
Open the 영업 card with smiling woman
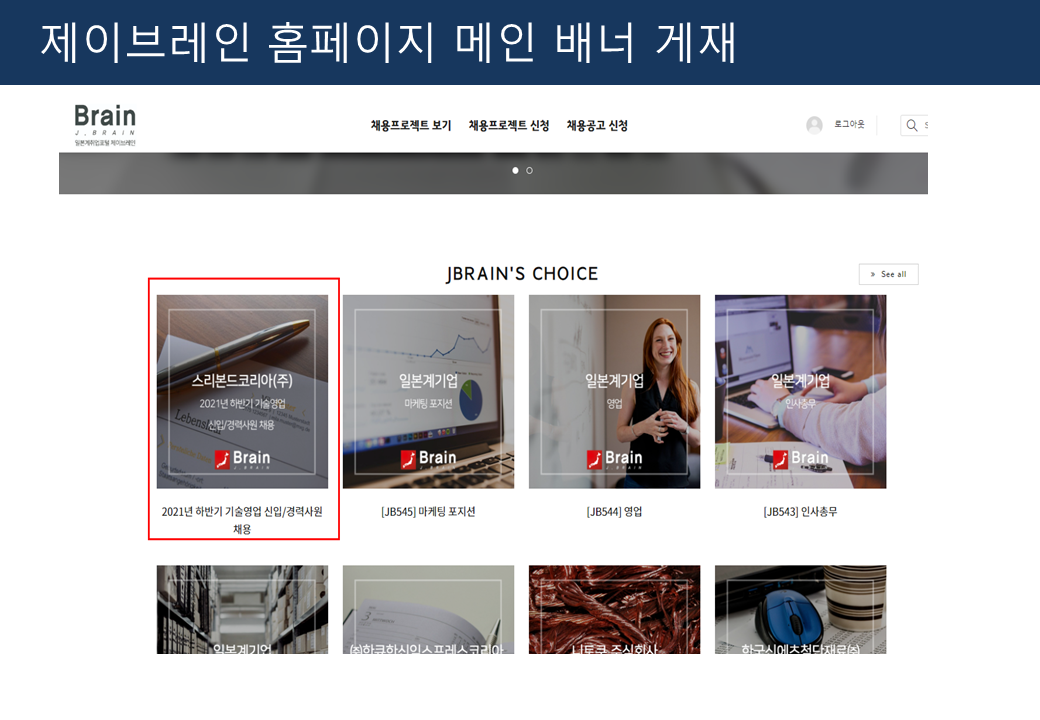[x=614, y=392]
